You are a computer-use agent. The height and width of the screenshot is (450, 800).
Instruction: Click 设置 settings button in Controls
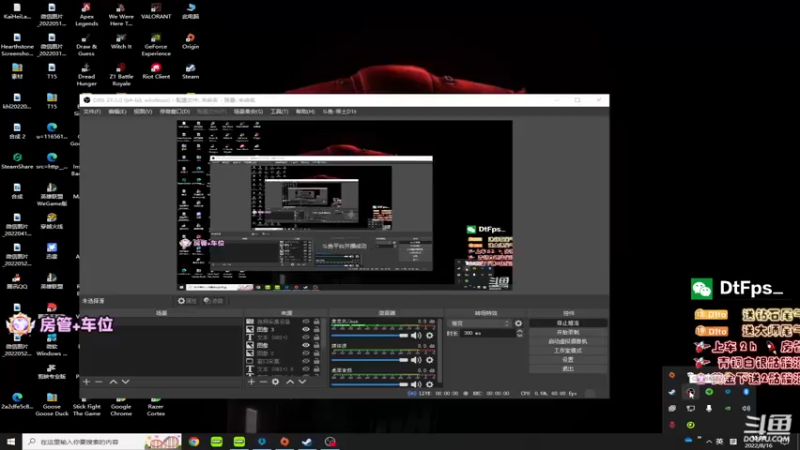click(568, 360)
